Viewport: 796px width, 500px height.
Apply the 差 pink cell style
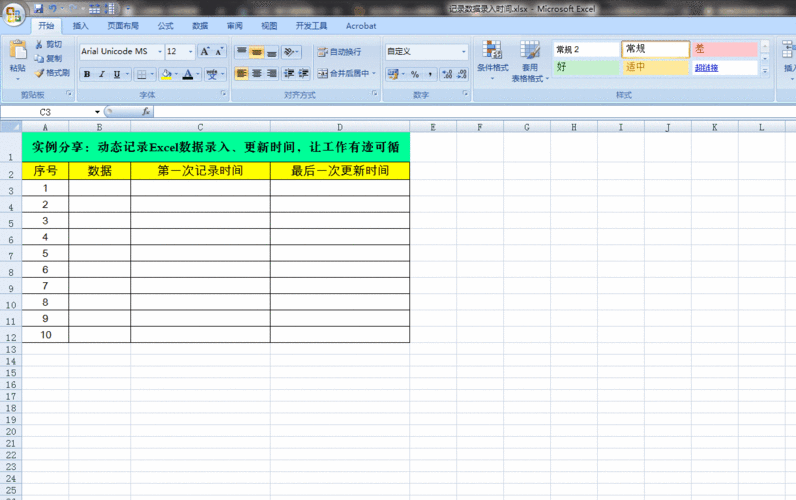pos(725,49)
